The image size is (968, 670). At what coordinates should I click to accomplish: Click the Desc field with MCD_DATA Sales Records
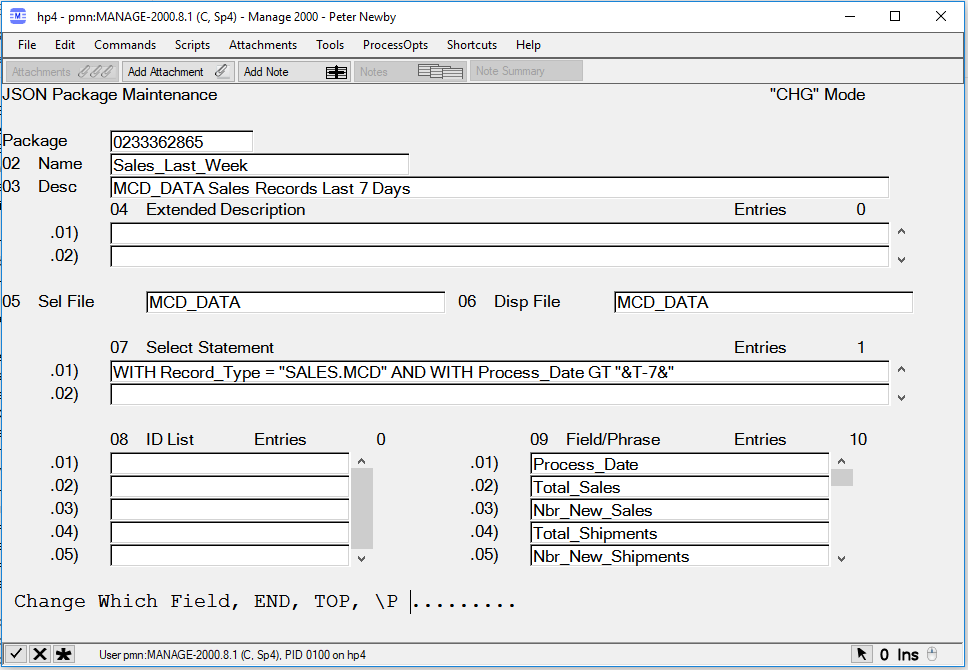[499, 188]
